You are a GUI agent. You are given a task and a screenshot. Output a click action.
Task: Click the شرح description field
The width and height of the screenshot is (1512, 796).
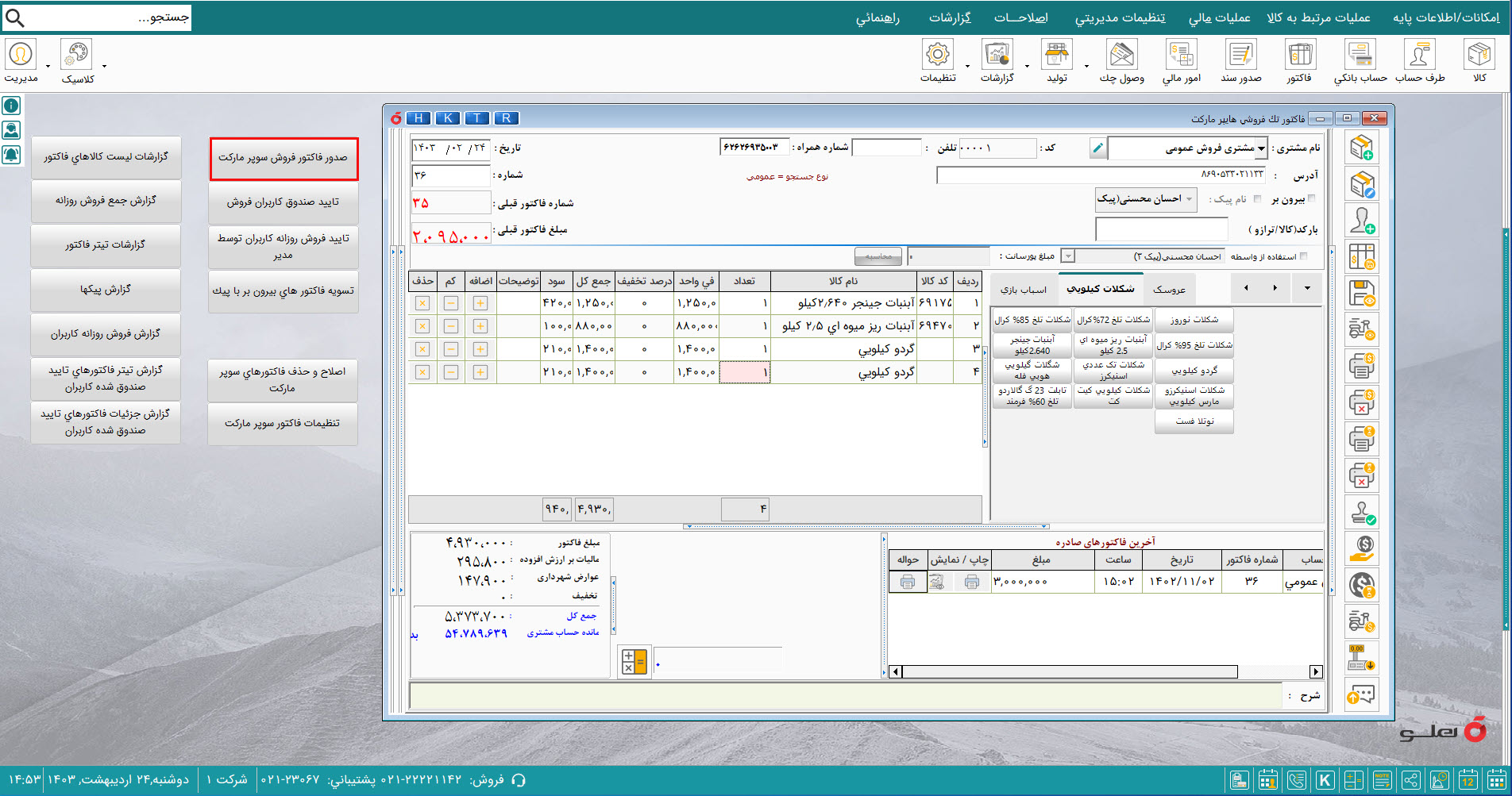point(846,695)
